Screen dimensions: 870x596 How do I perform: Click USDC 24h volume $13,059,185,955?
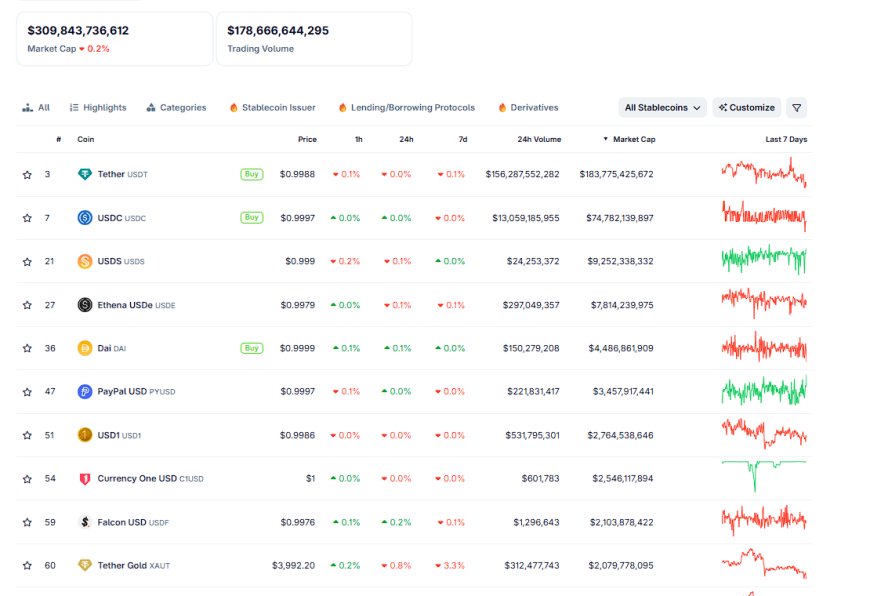(526, 218)
